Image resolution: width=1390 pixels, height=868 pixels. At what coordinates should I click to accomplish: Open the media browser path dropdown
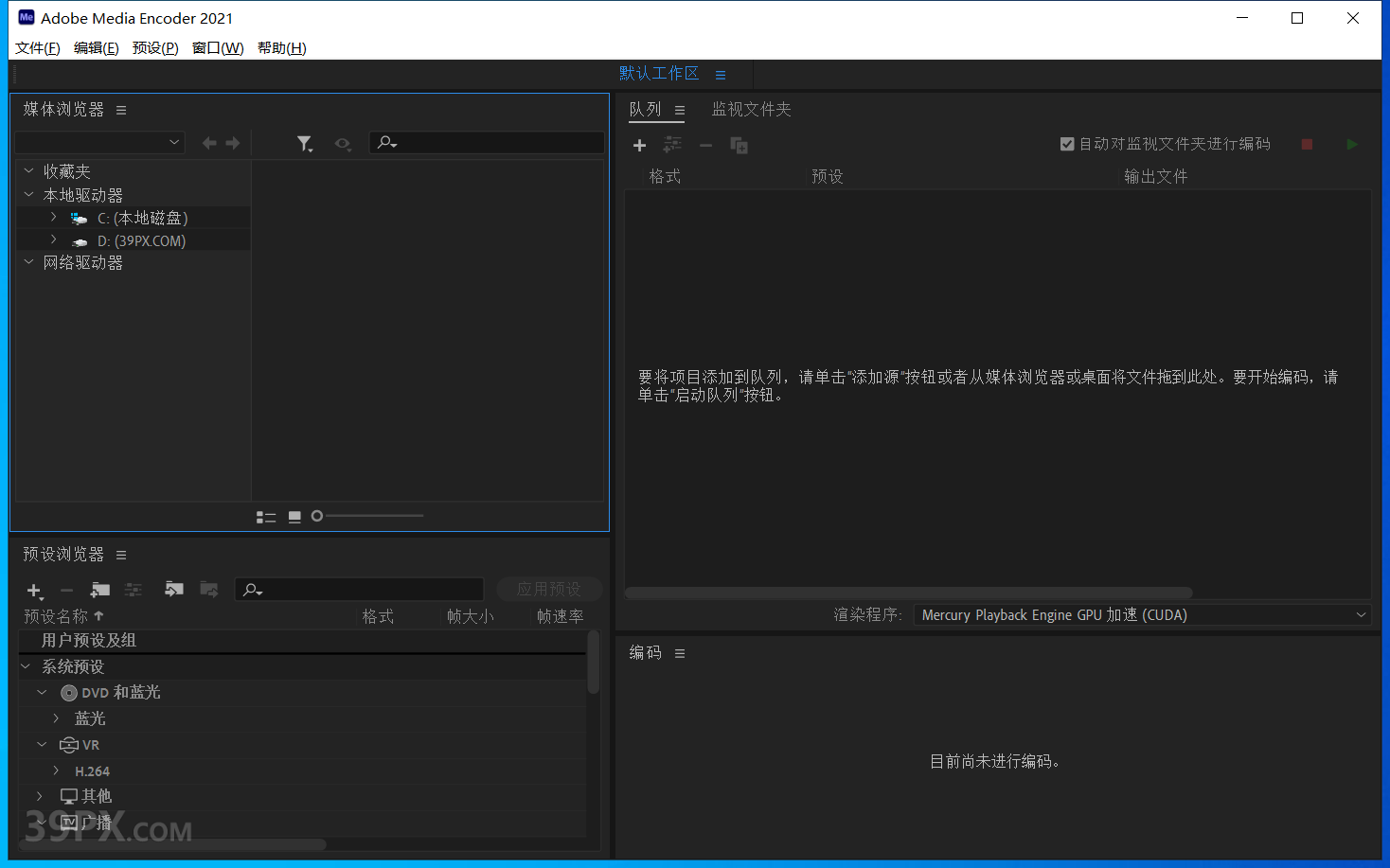point(99,143)
